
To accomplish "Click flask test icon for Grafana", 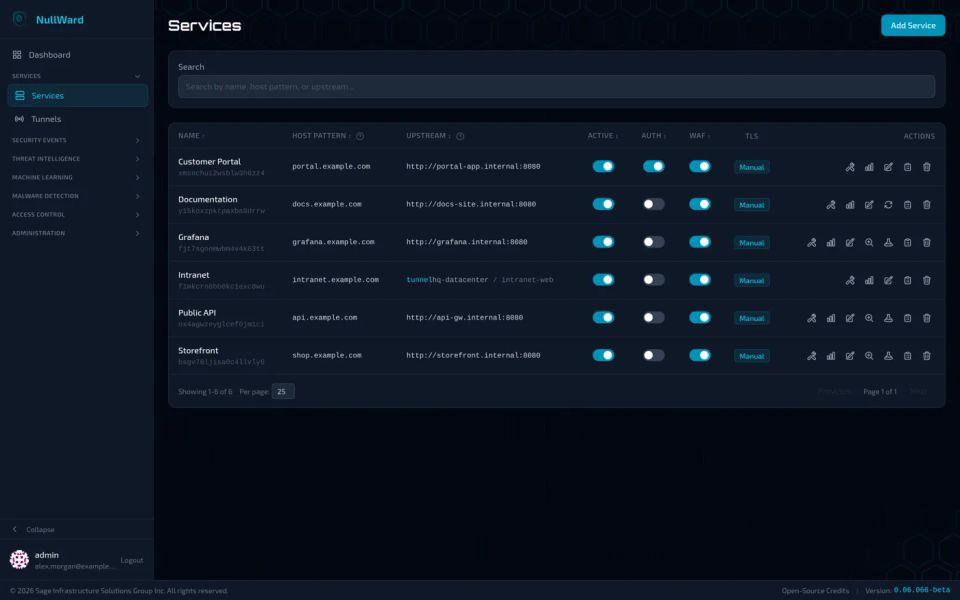I will click(x=888, y=242).
